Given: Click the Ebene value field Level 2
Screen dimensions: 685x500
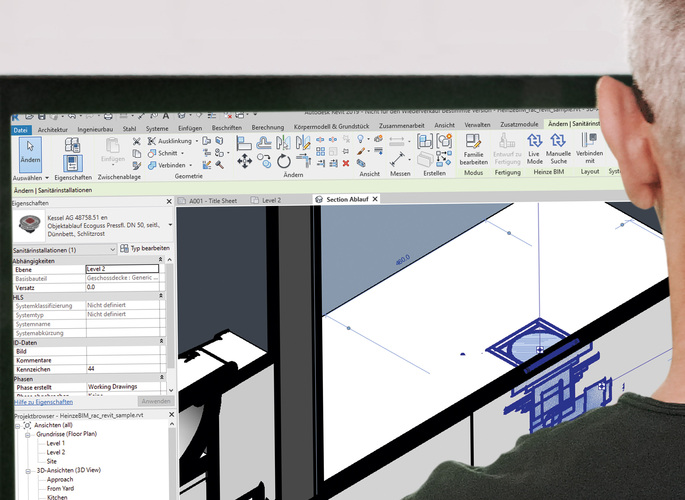Looking at the screenshot, I should click(121, 269).
